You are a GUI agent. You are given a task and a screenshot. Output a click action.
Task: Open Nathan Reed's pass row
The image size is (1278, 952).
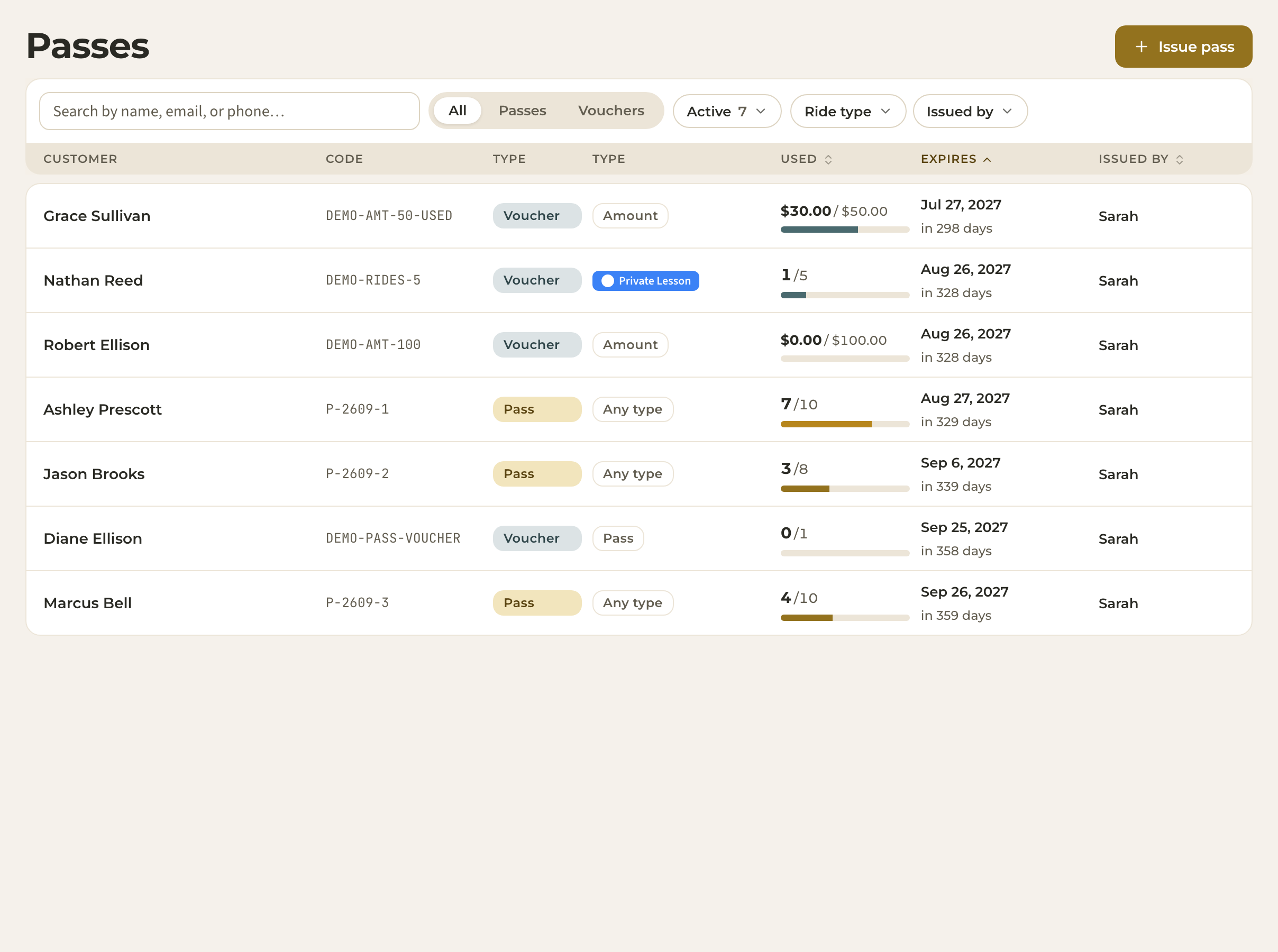pos(639,281)
